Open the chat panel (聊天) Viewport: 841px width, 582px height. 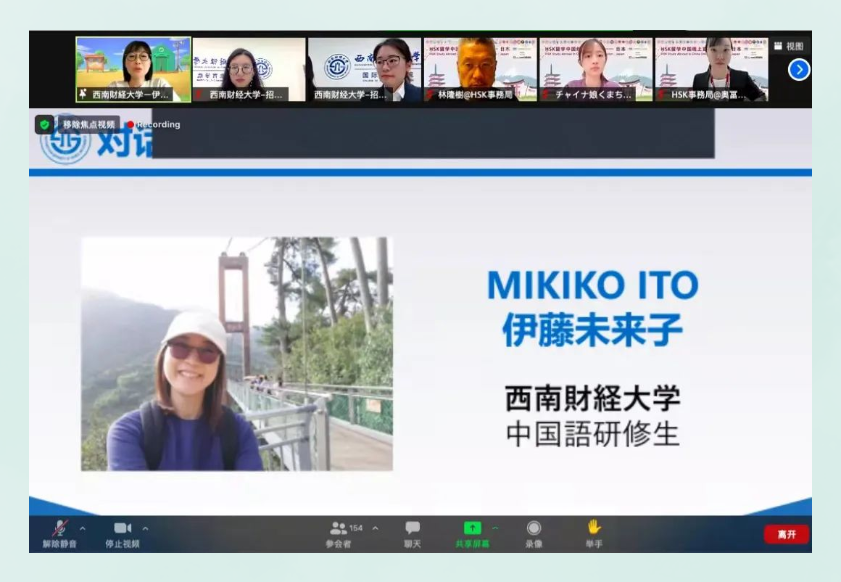click(412, 529)
